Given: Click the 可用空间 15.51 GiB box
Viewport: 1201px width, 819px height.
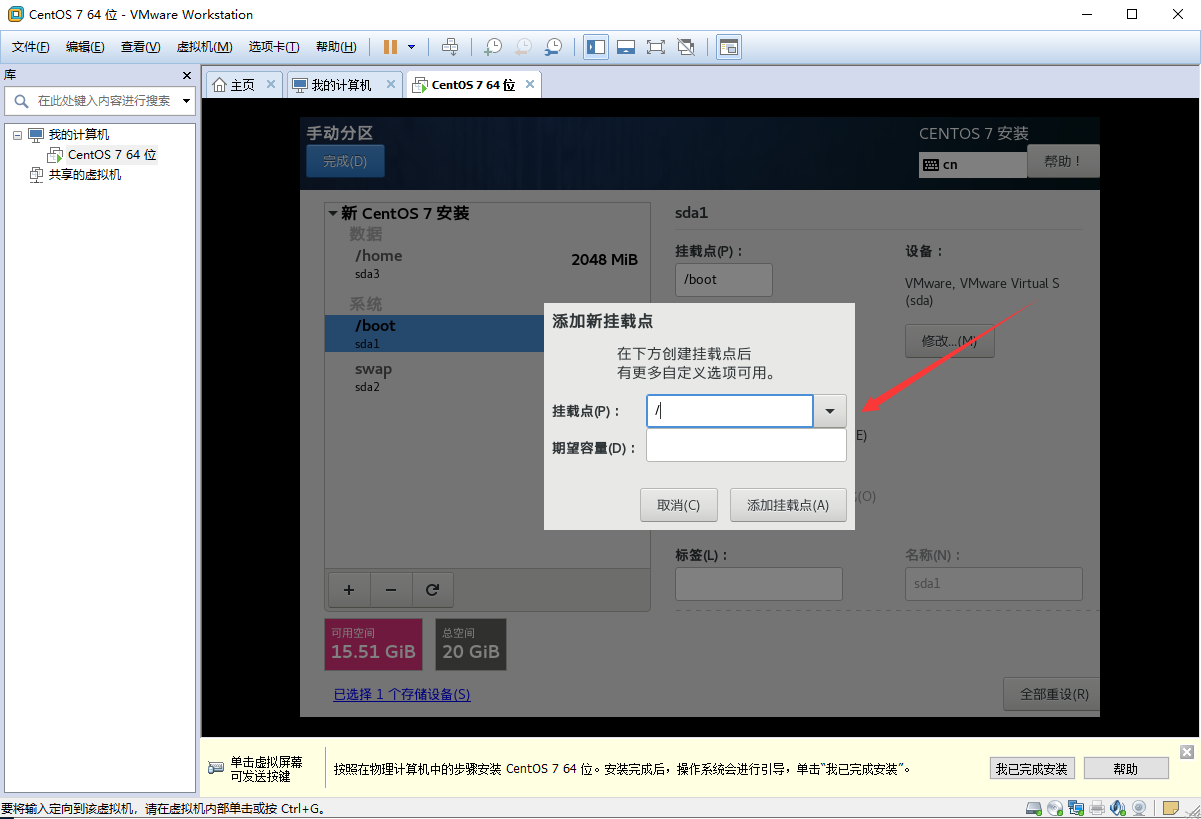Looking at the screenshot, I should click(372, 644).
